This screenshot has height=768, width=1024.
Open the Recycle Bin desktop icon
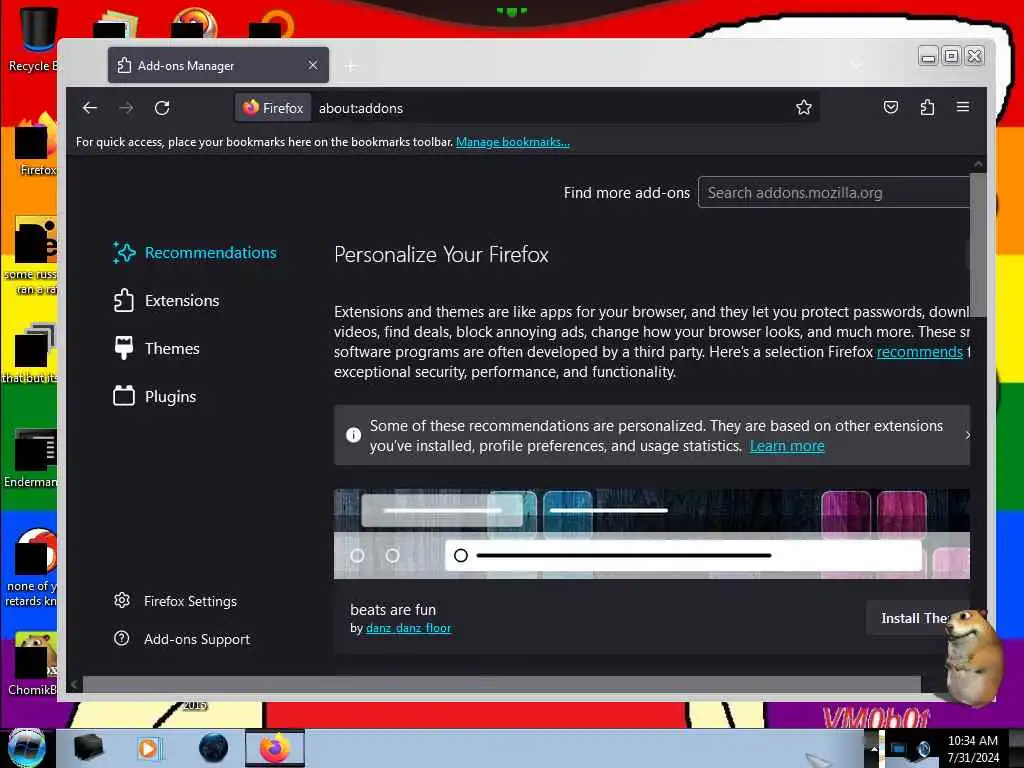(33, 39)
